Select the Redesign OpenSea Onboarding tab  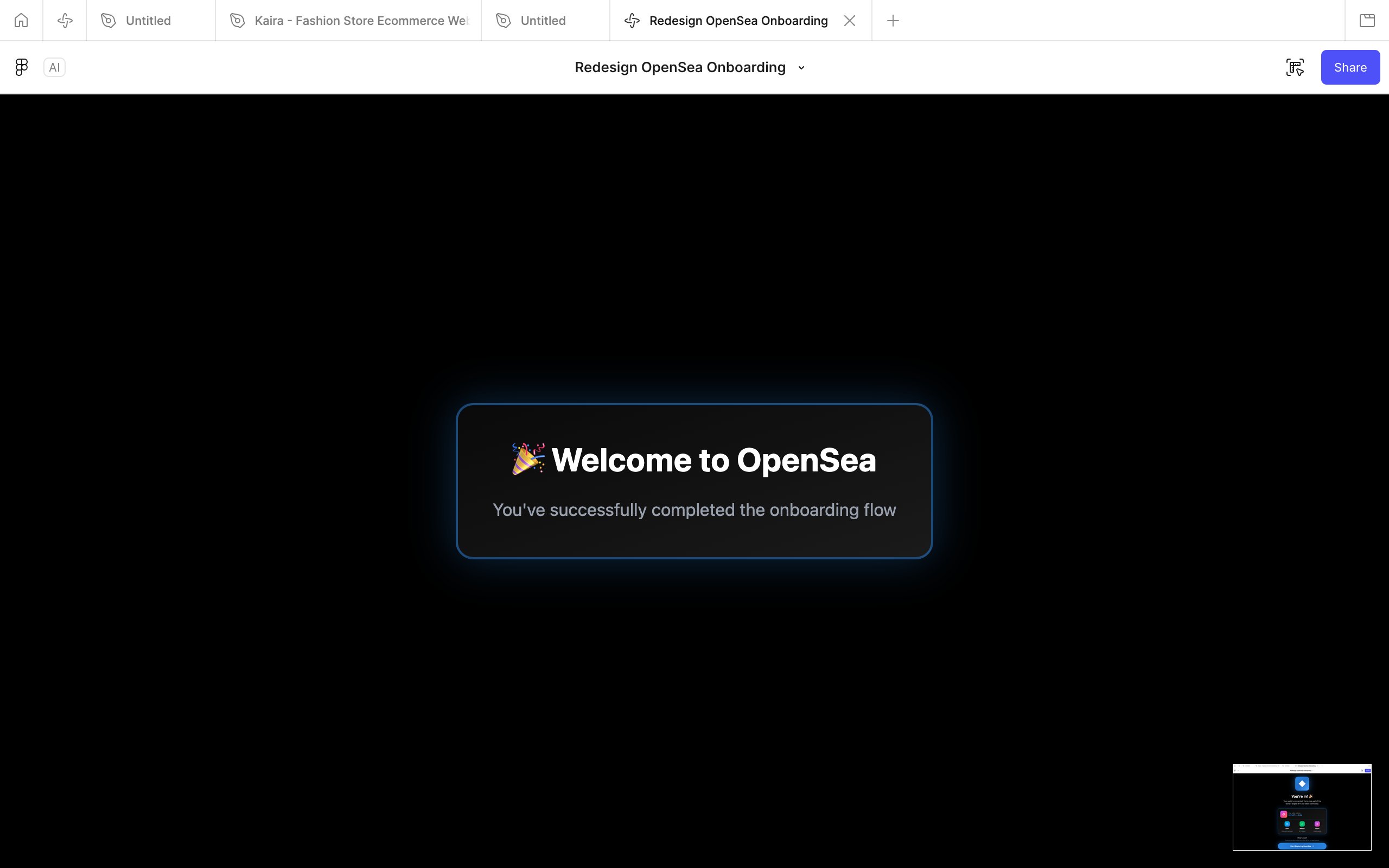pyautogui.click(x=737, y=21)
